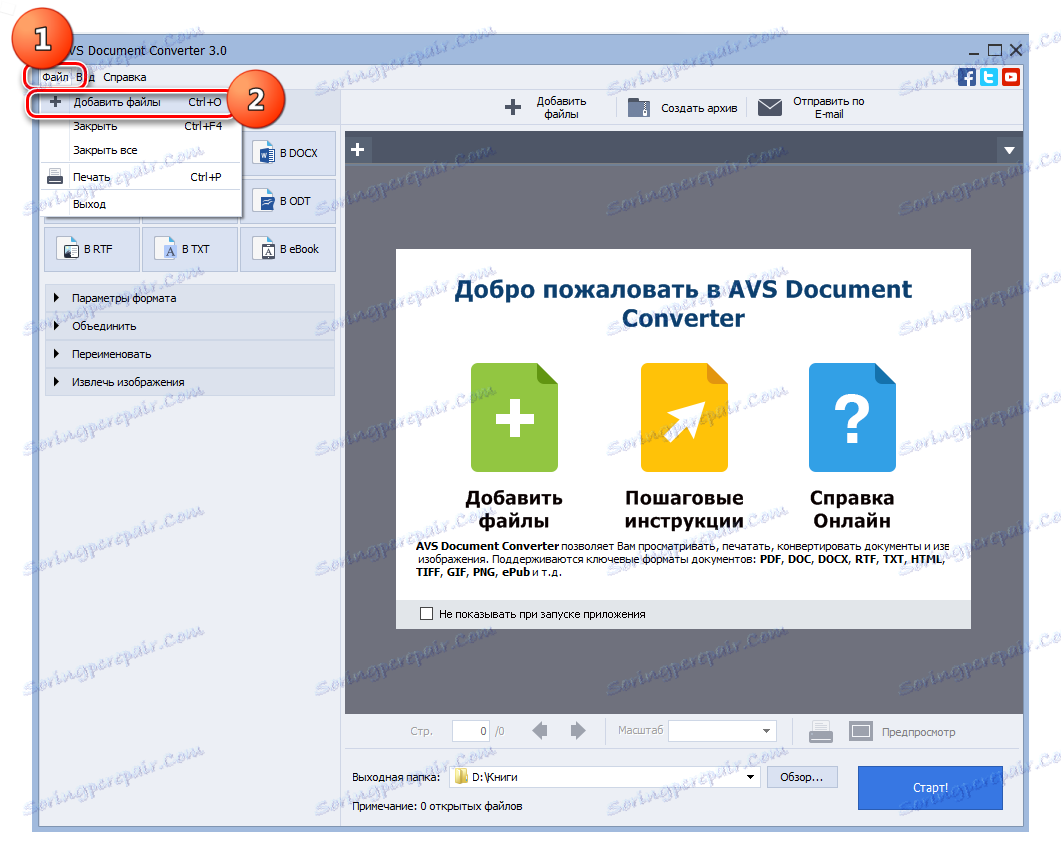The width and height of the screenshot is (1061, 864).
Task: Open the output folder dropdown arrow
Action: (750, 777)
